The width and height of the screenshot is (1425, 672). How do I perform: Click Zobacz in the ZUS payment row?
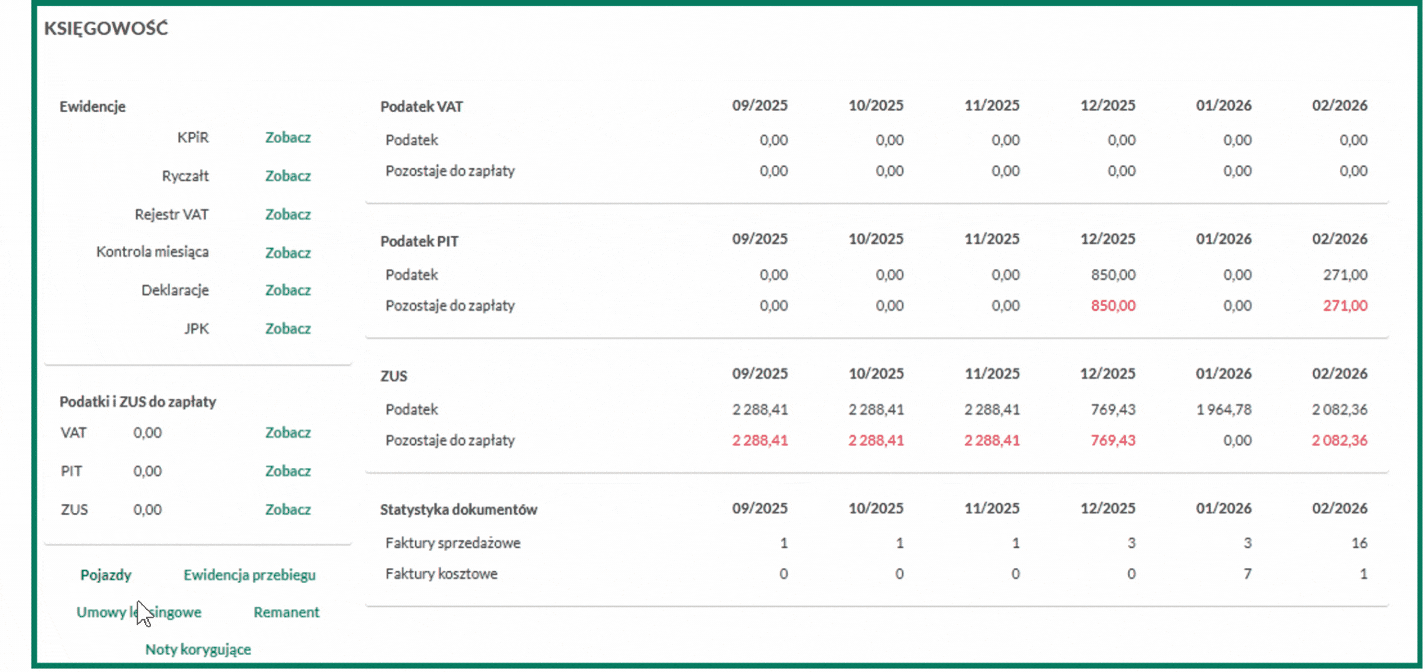pyautogui.click(x=288, y=510)
